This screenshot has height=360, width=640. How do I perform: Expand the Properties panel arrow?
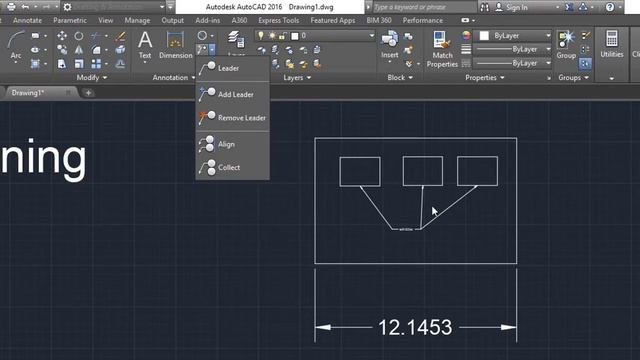(x=502, y=78)
